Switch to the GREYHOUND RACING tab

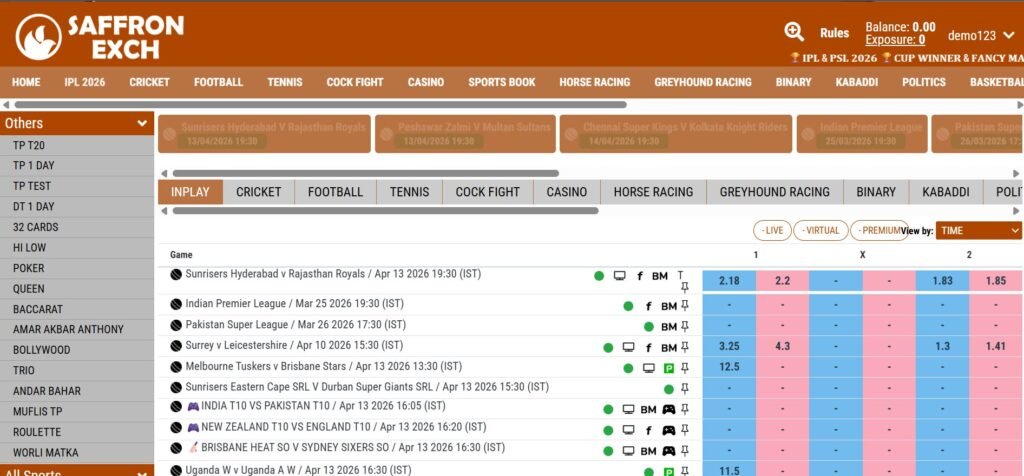775,192
